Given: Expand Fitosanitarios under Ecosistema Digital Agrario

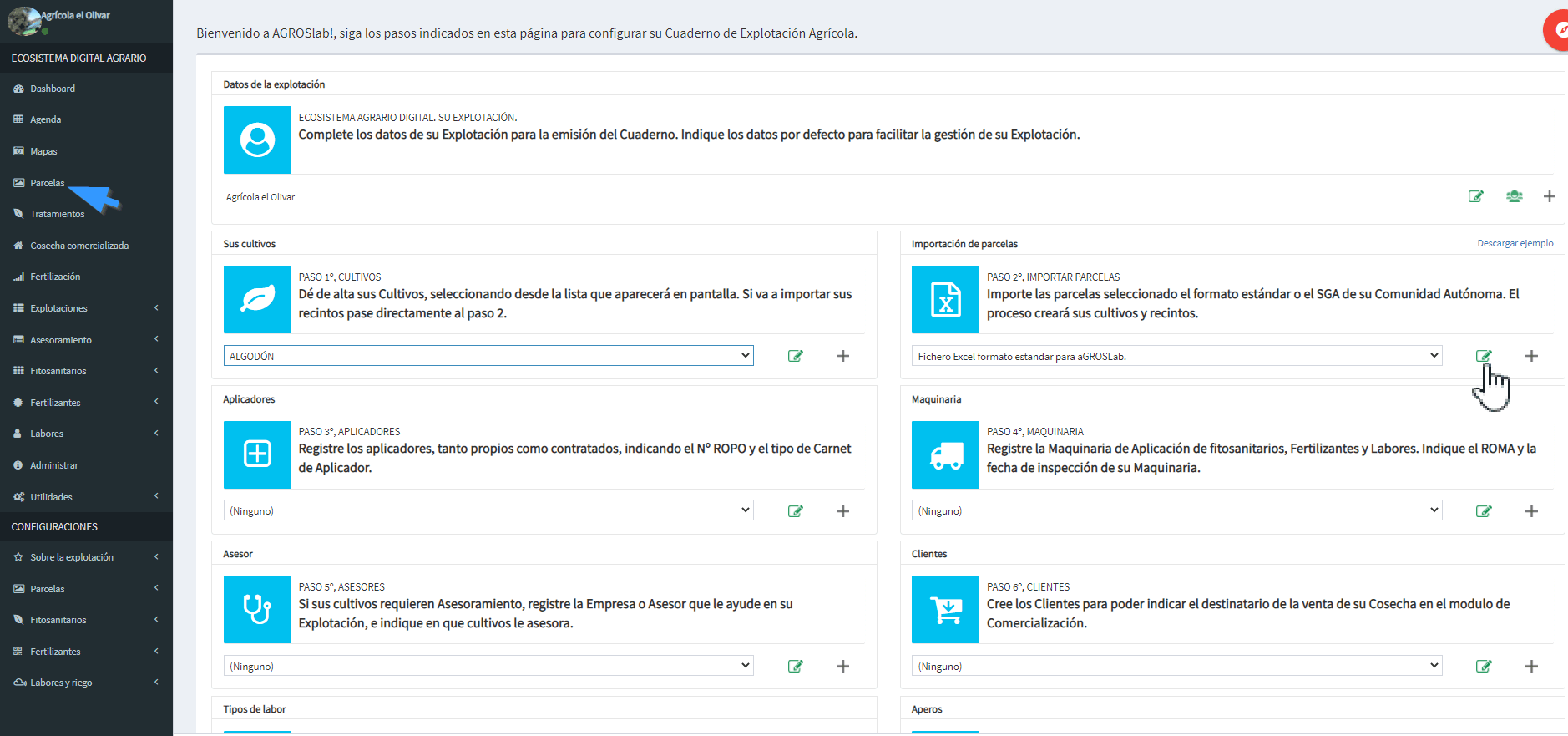Looking at the screenshot, I should (x=86, y=371).
